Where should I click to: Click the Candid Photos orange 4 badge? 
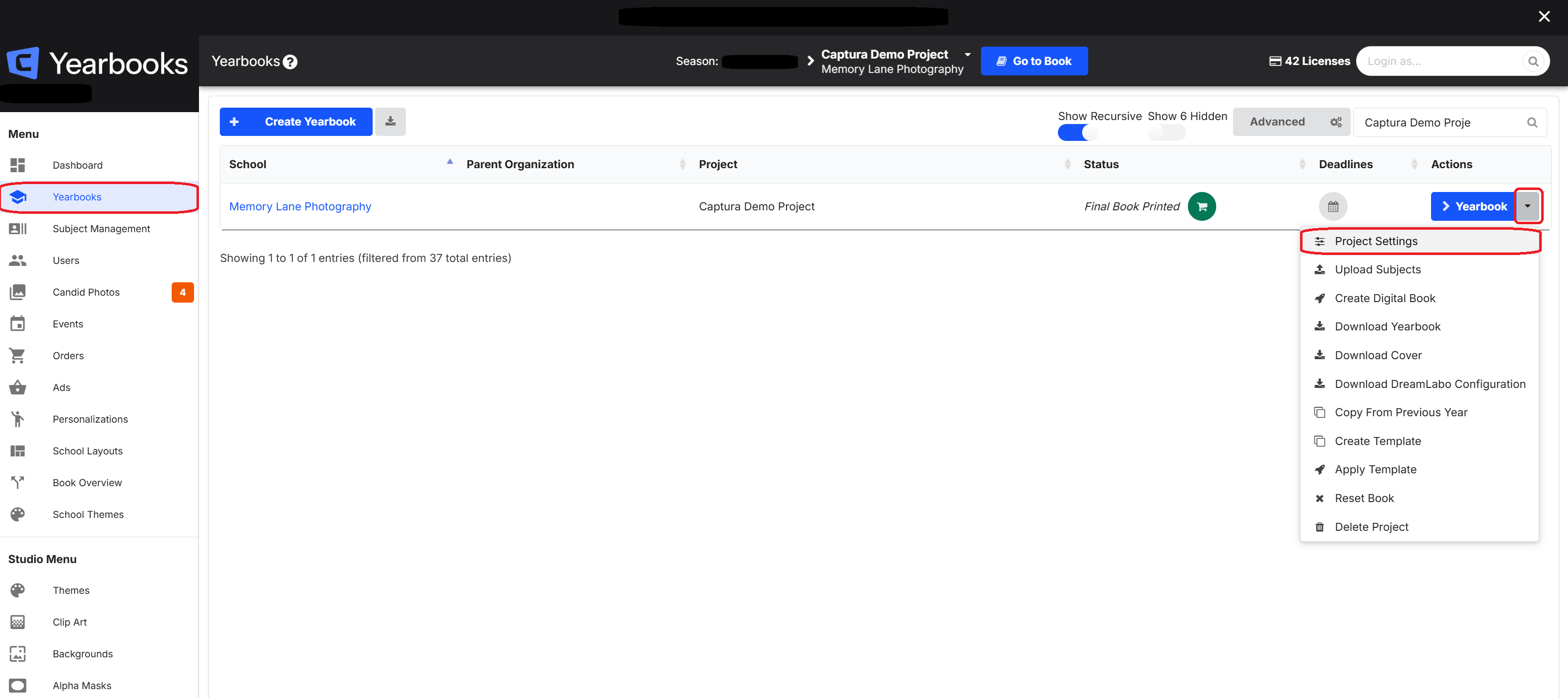coord(183,292)
